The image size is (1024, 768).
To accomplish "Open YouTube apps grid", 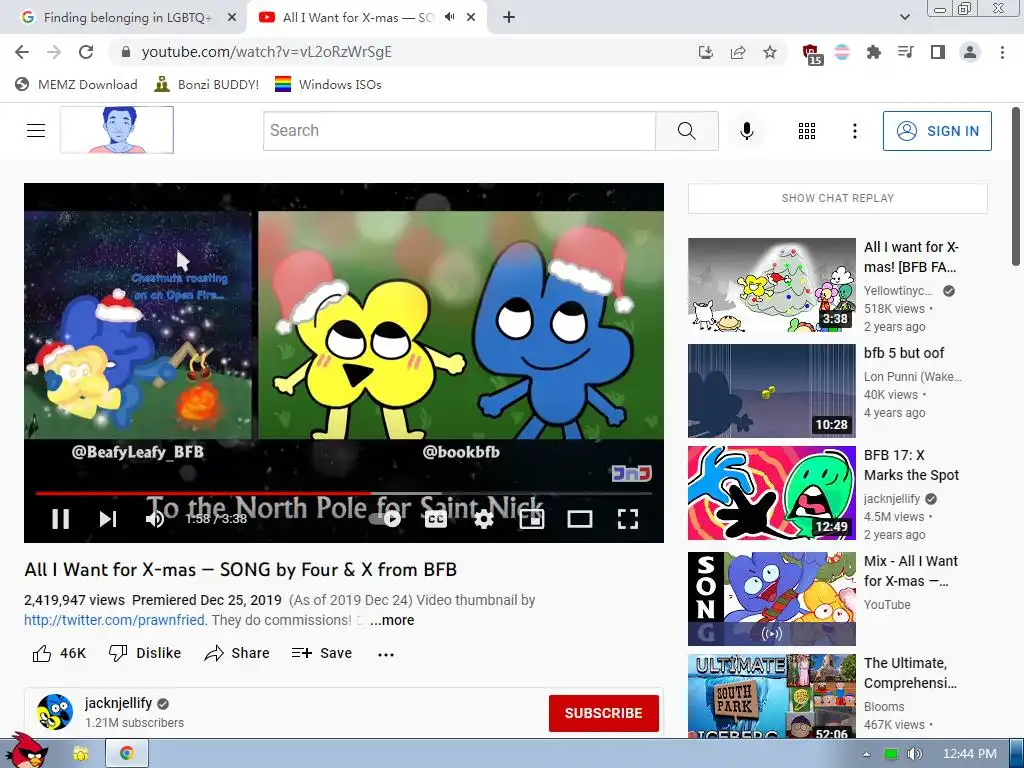I will click(807, 131).
